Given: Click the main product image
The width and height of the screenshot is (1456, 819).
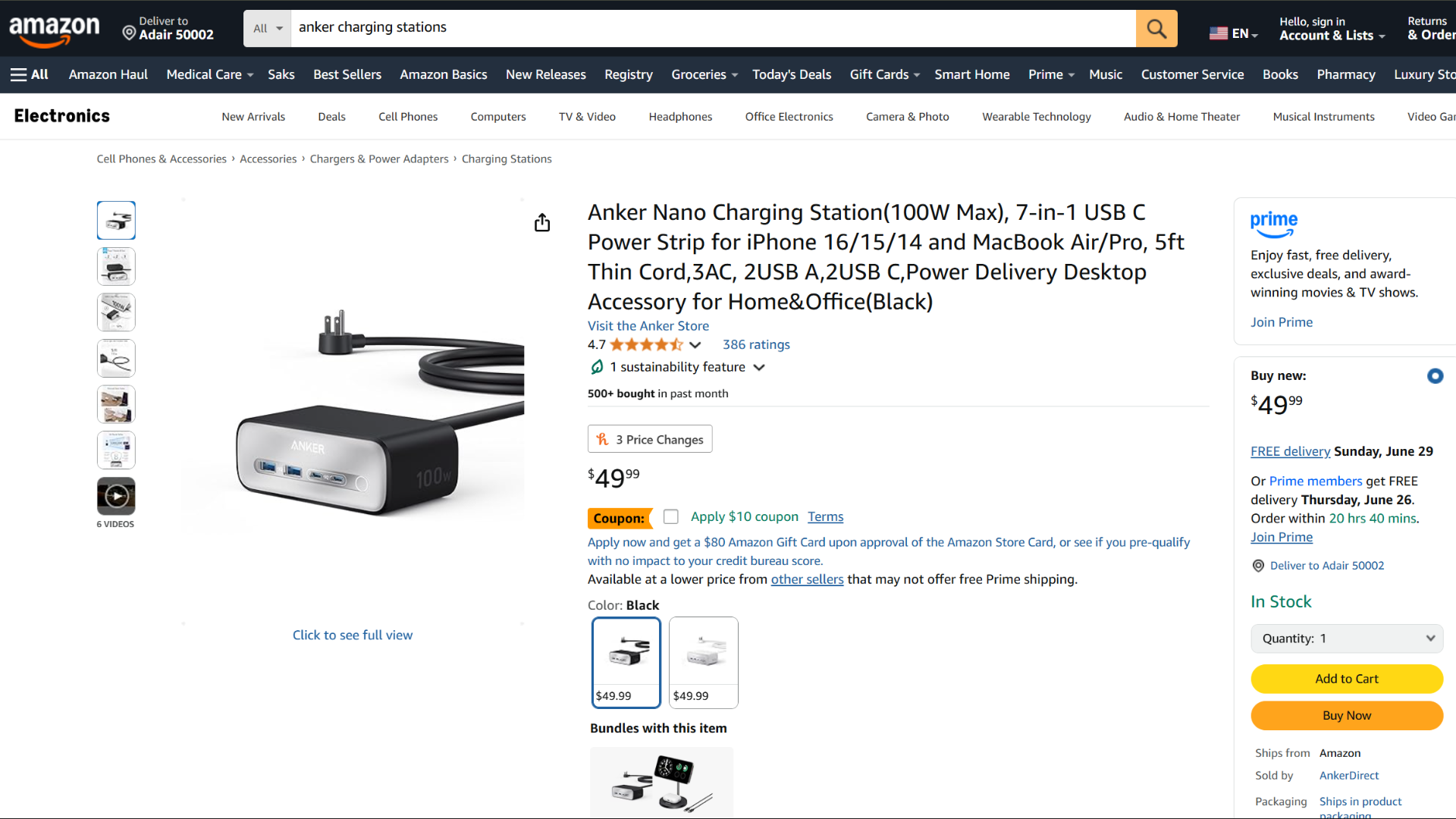Looking at the screenshot, I should (x=353, y=412).
